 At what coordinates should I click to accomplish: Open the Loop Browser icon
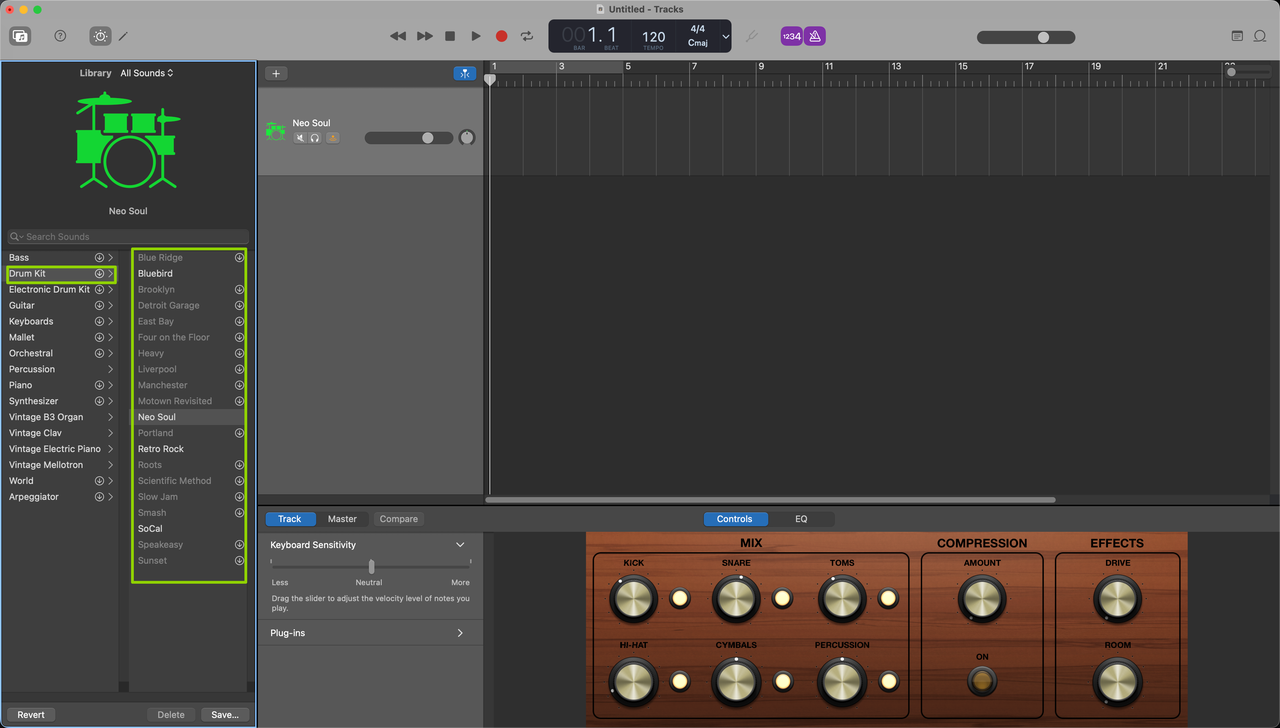pyautogui.click(x=1261, y=36)
